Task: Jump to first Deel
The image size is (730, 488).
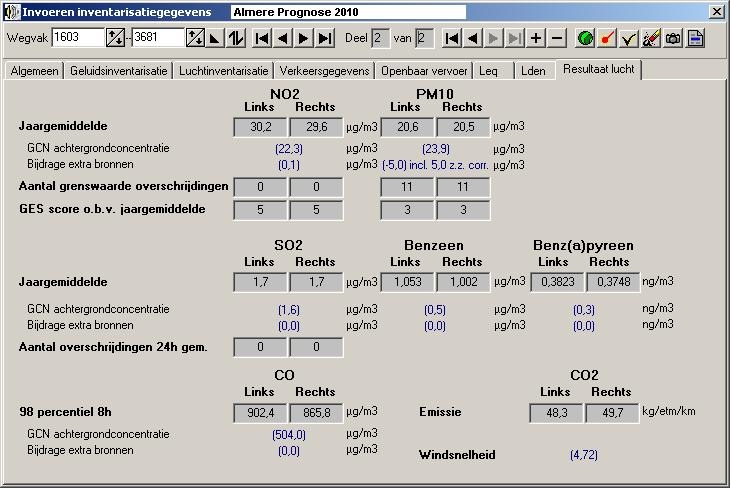Action: point(452,38)
